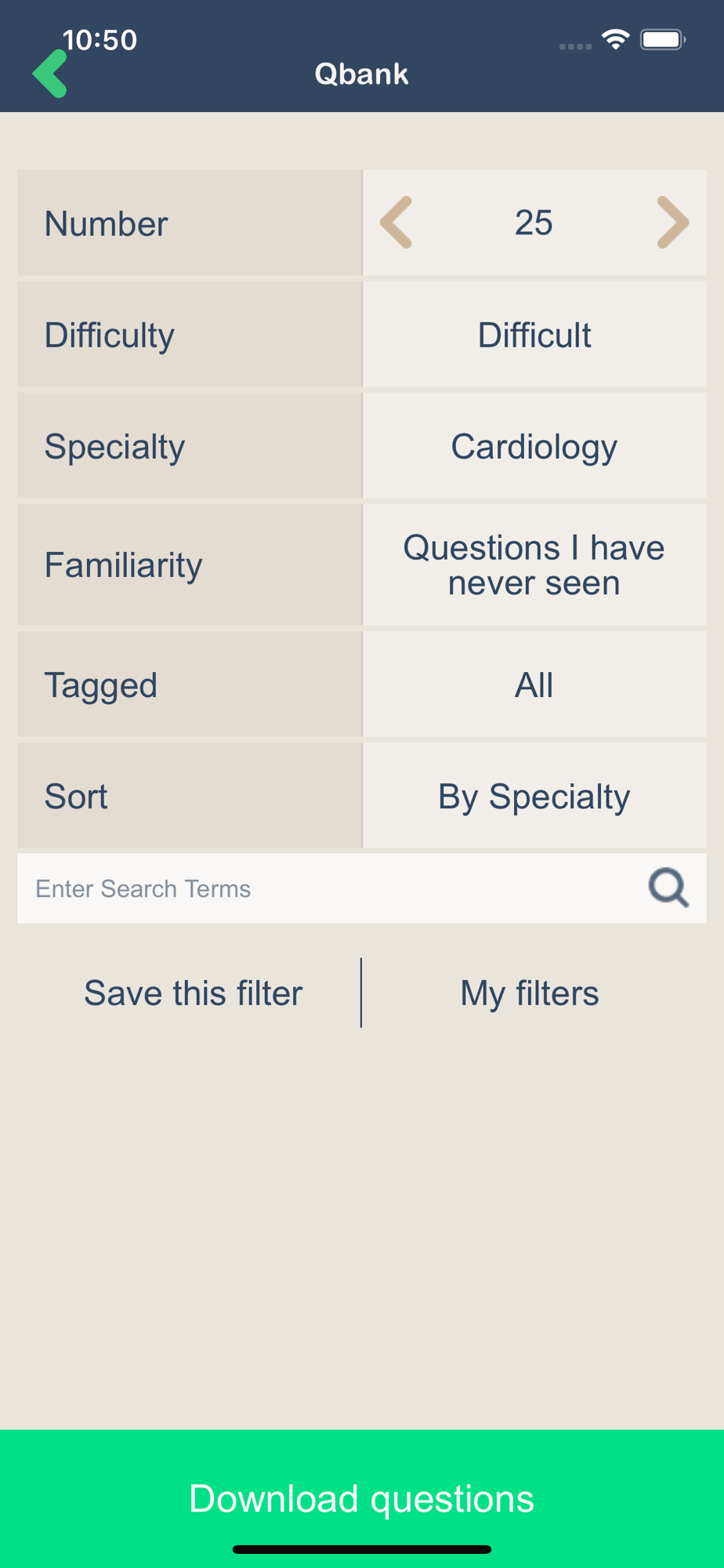Image resolution: width=724 pixels, height=1568 pixels.
Task: Tap the green back arrow
Action: (49, 74)
